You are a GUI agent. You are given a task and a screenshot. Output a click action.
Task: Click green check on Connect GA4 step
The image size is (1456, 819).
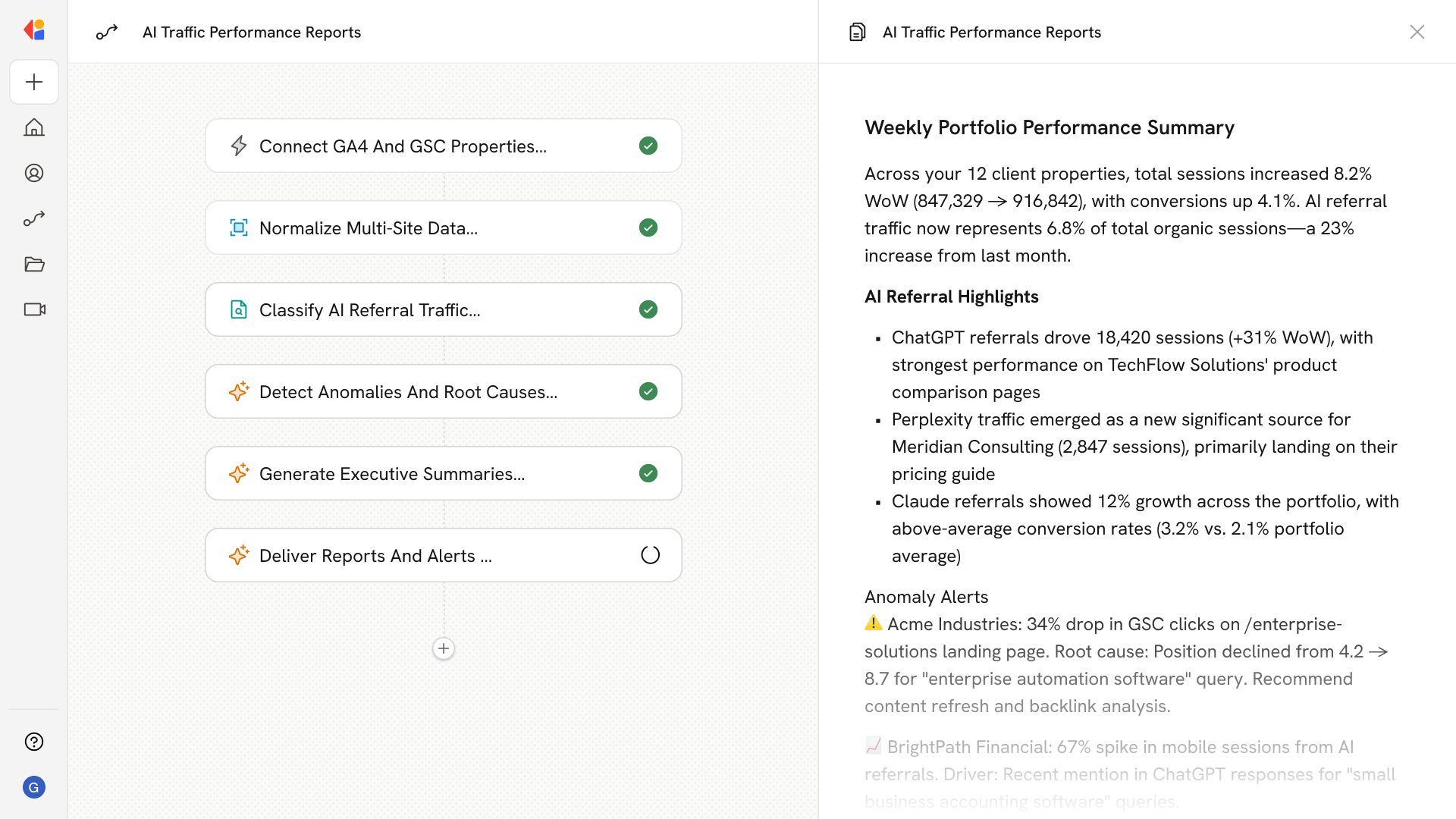coord(648,146)
